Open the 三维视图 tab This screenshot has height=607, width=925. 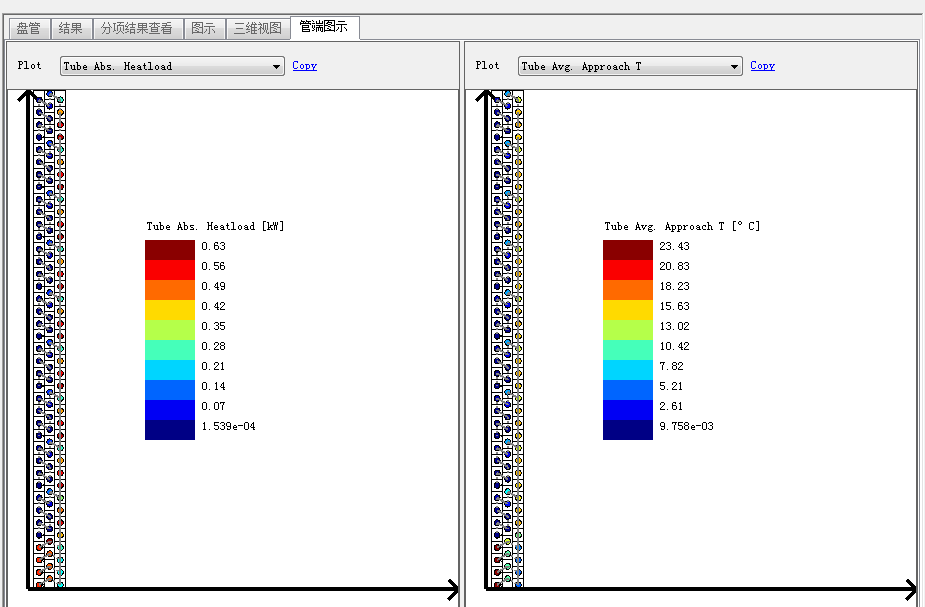coord(258,28)
